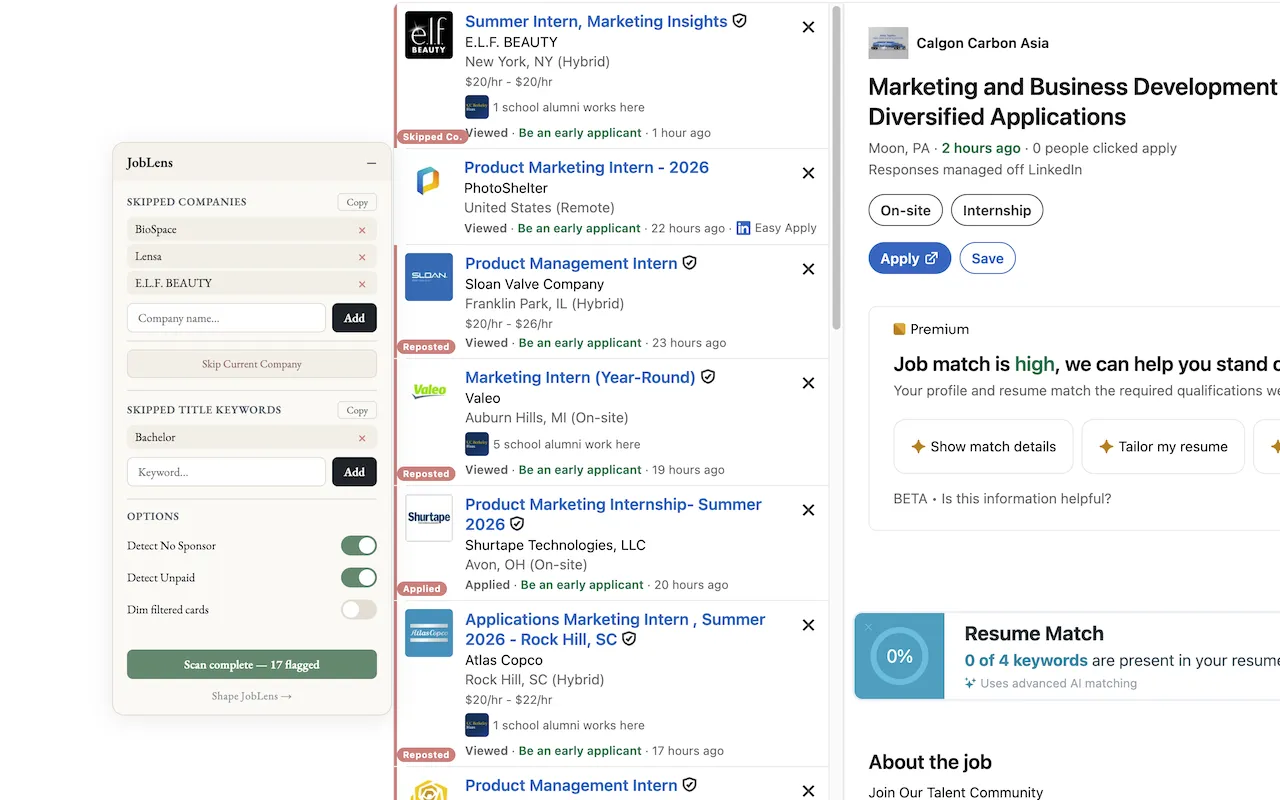The height and width of the screenshot is (800, 1280).
Task: Click the Shurtape Technologies logo
Action: (428, 518)
